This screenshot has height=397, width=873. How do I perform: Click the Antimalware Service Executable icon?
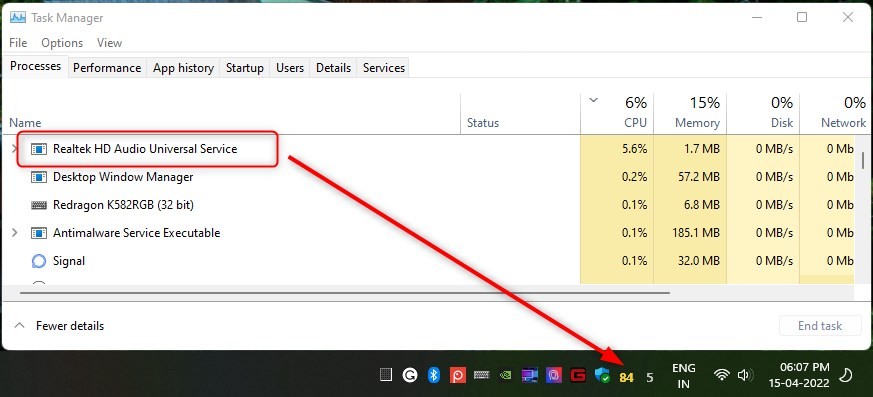38,233
